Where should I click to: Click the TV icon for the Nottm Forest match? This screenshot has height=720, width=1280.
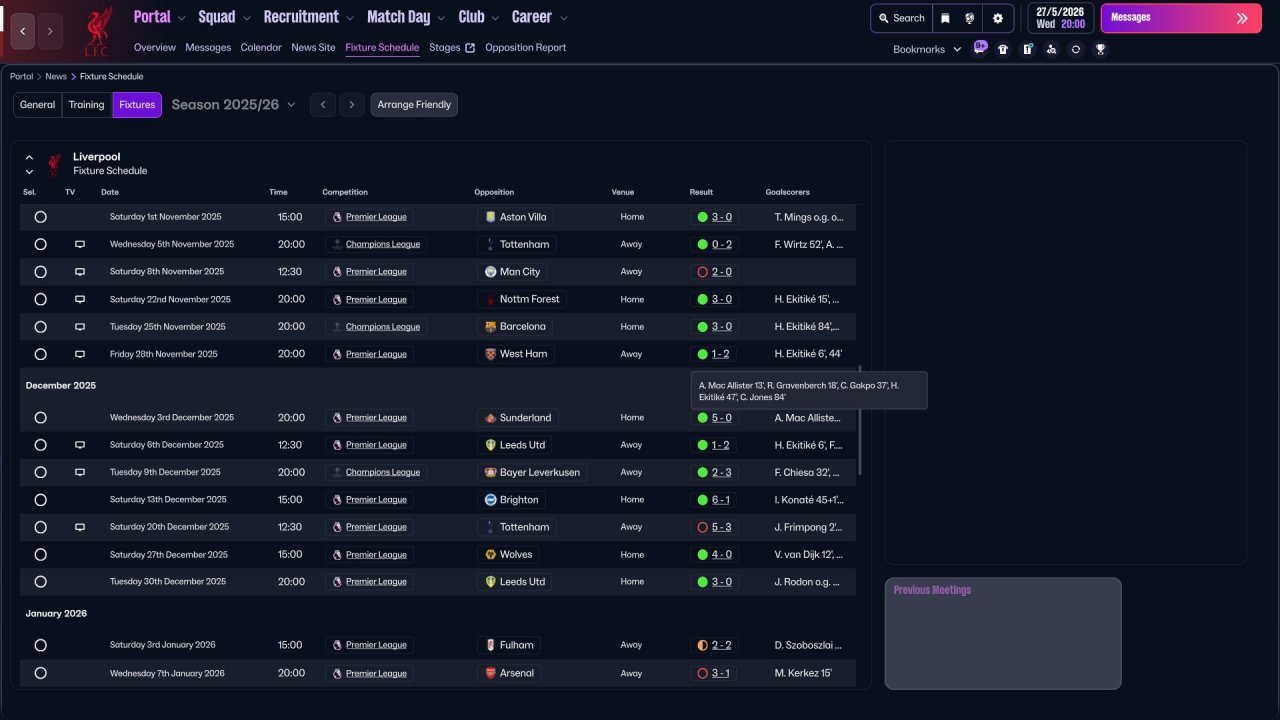pyautogui.click(x=80, y=299)
